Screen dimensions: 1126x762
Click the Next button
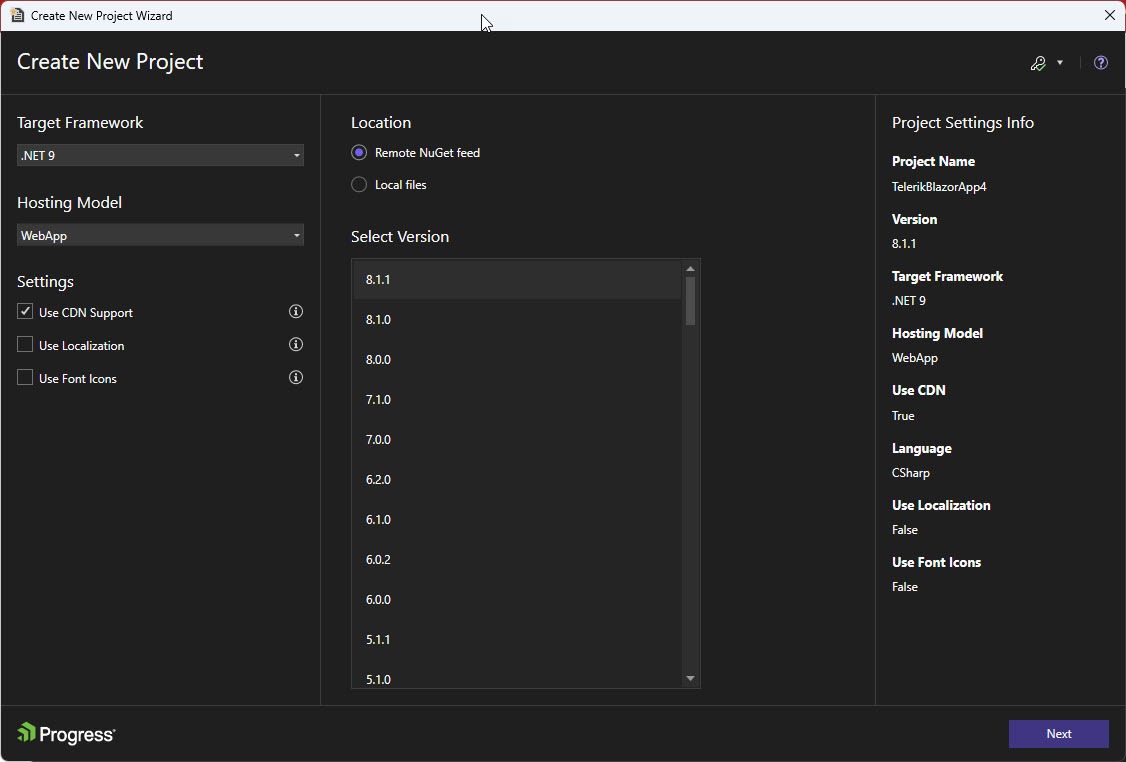(x=1058, y=734)
